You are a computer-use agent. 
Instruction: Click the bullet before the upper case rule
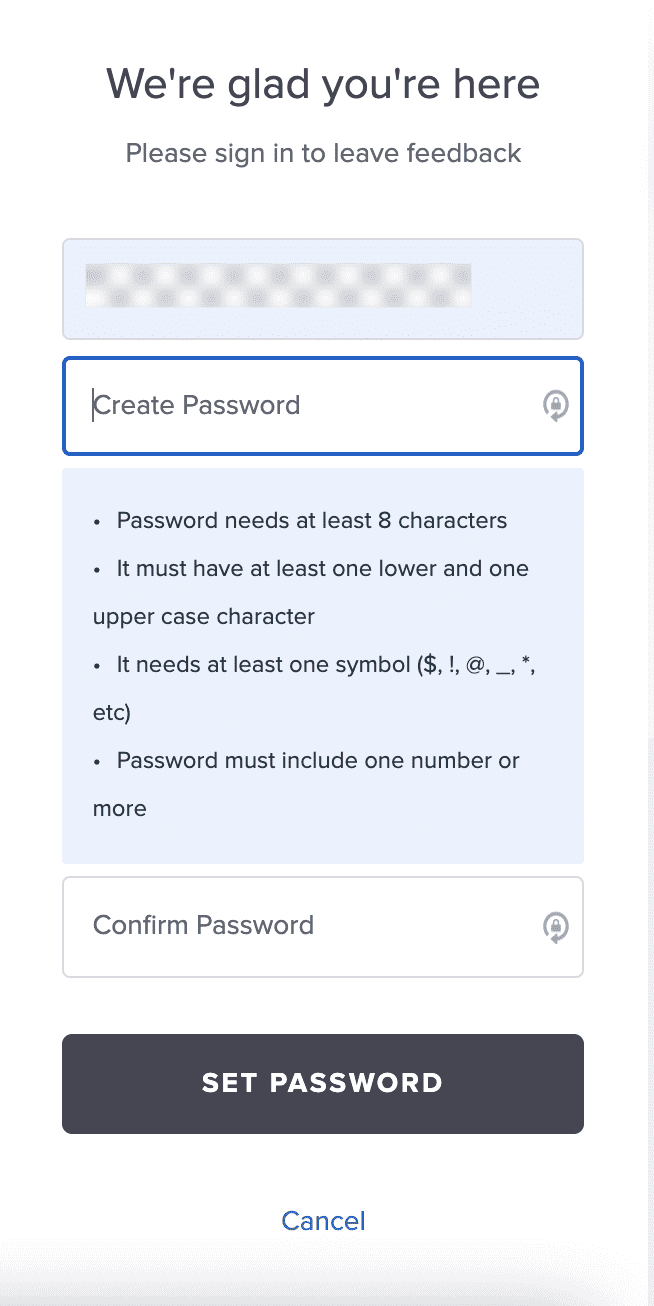point(97,569)
